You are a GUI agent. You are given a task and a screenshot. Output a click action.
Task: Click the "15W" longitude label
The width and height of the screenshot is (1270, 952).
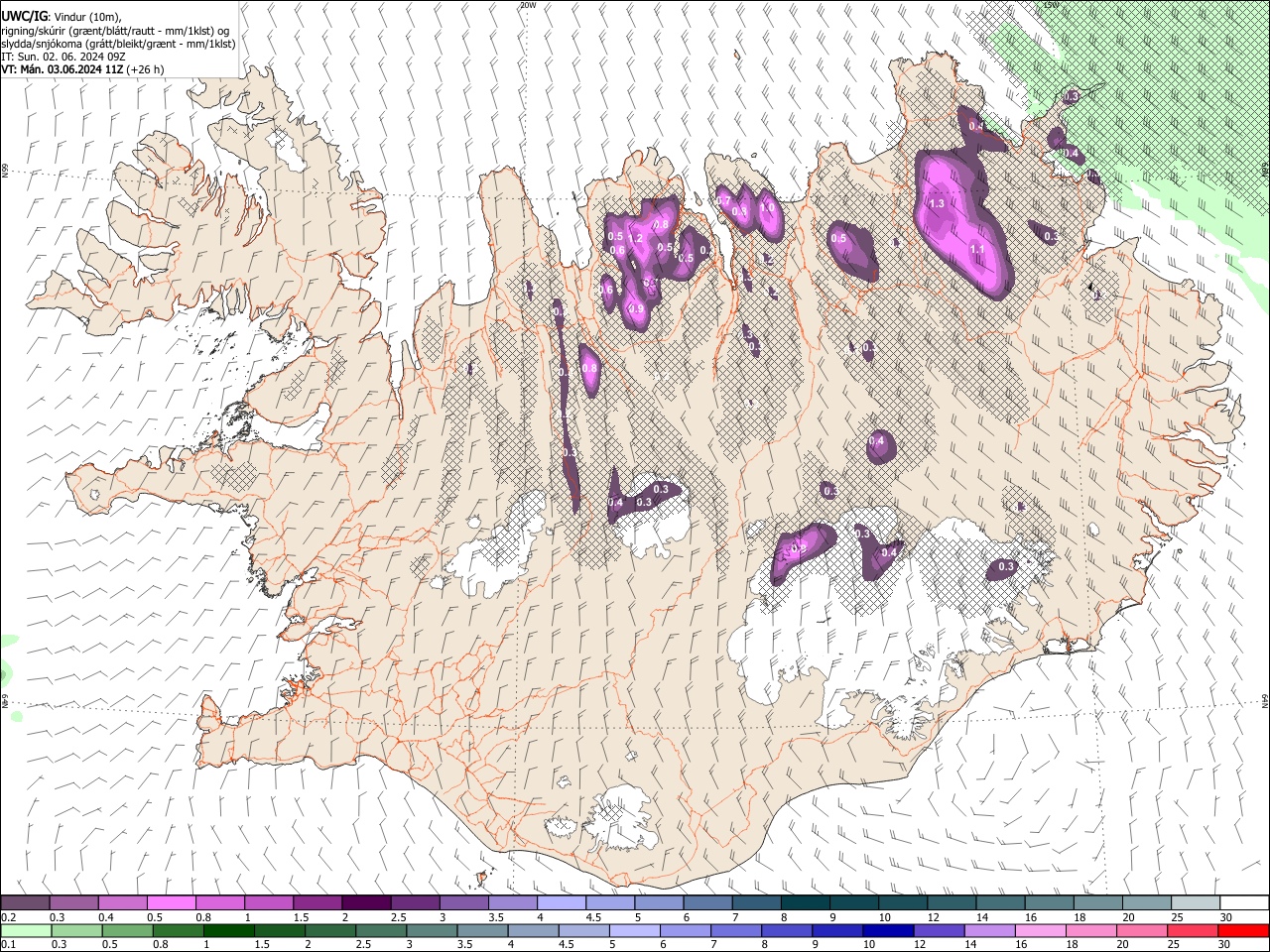[x=1052, y=5]
